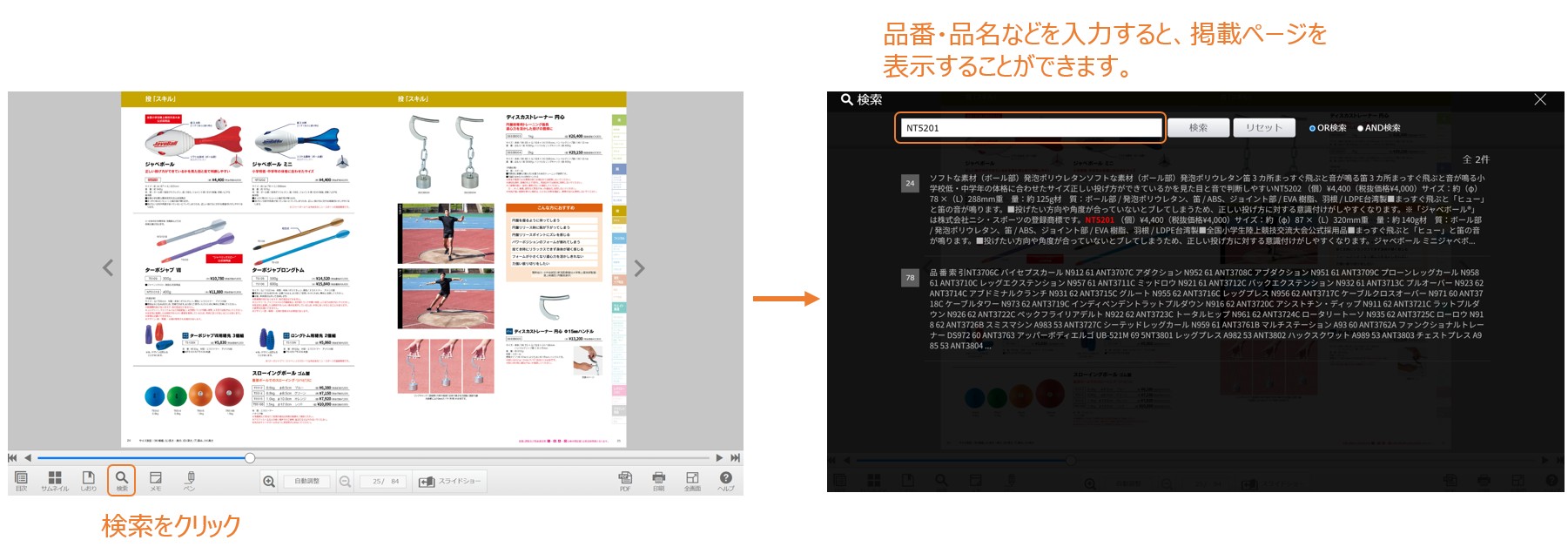Screen dimensions: 1568x547
Task: Select the ペン pen tool
Action: click(190, 478)
